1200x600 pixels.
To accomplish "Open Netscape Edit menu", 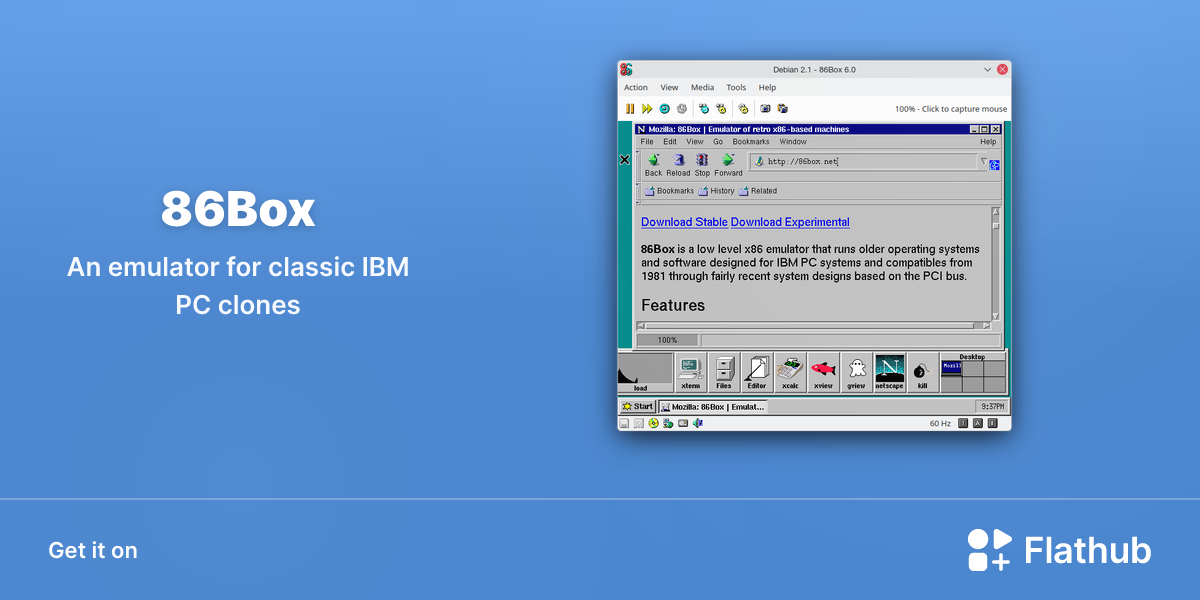I will click(x=670, y=142).
